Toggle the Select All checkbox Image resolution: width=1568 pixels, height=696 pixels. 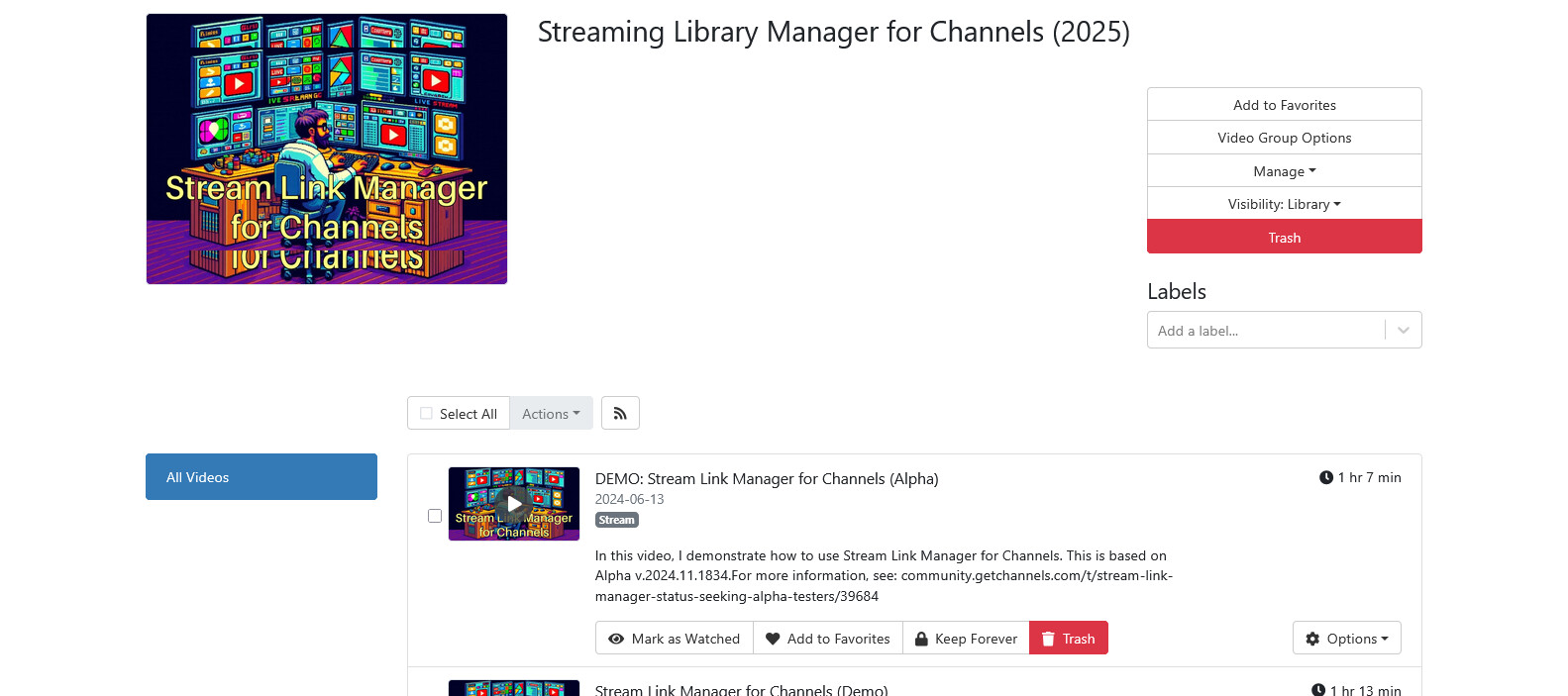[427, 414]
